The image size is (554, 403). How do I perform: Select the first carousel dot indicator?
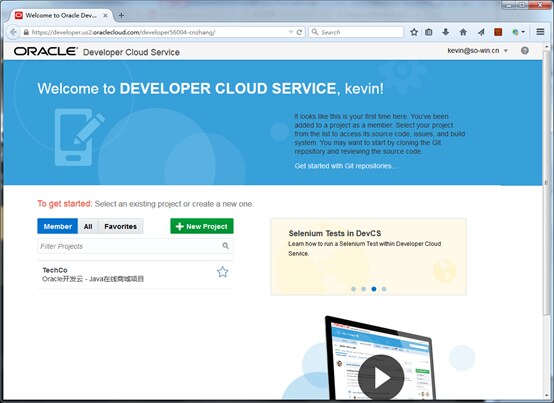[353, 289]
